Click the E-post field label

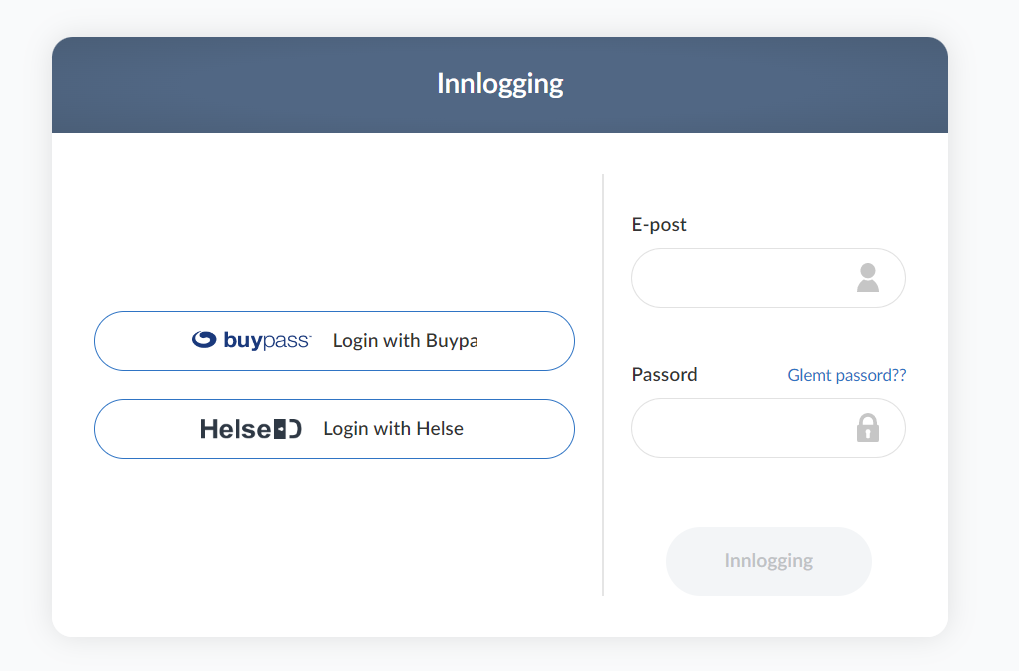click(x=659, y=225)
